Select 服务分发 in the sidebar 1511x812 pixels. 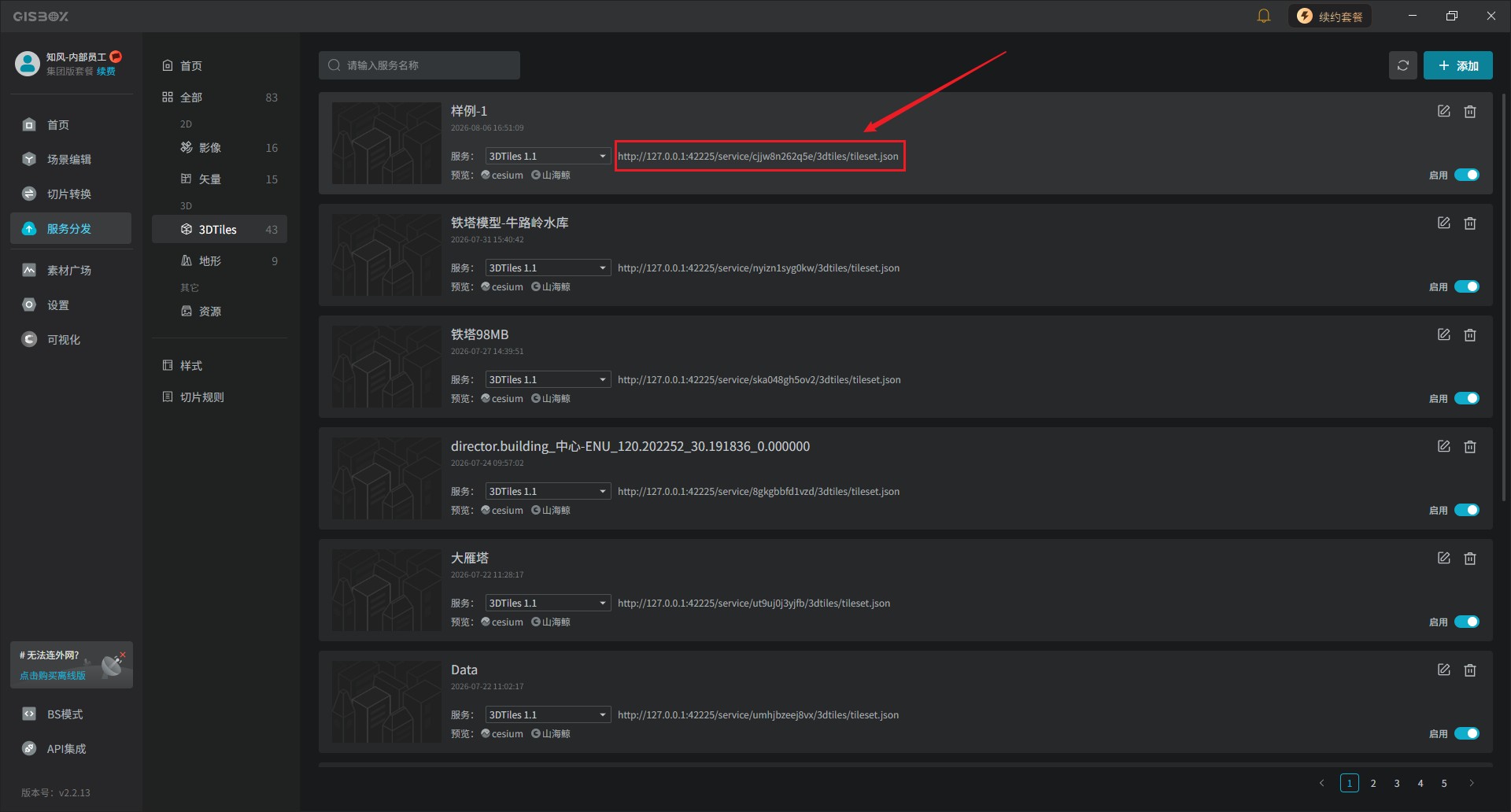[71, 229]
